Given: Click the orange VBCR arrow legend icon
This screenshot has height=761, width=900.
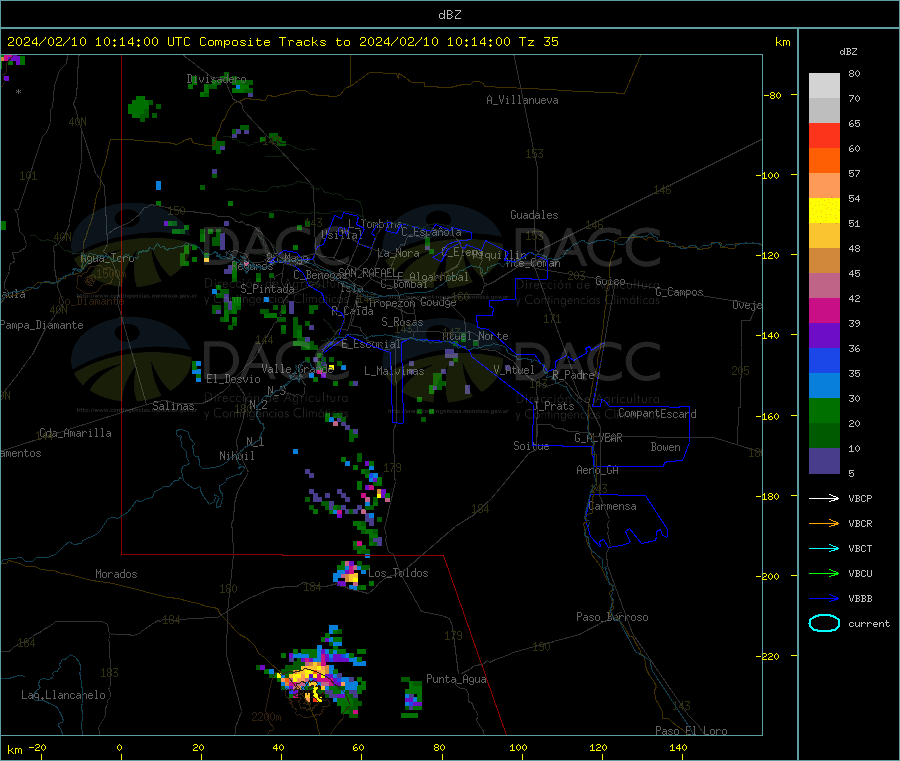Looking at the screenshot, I should click(824, 523).
